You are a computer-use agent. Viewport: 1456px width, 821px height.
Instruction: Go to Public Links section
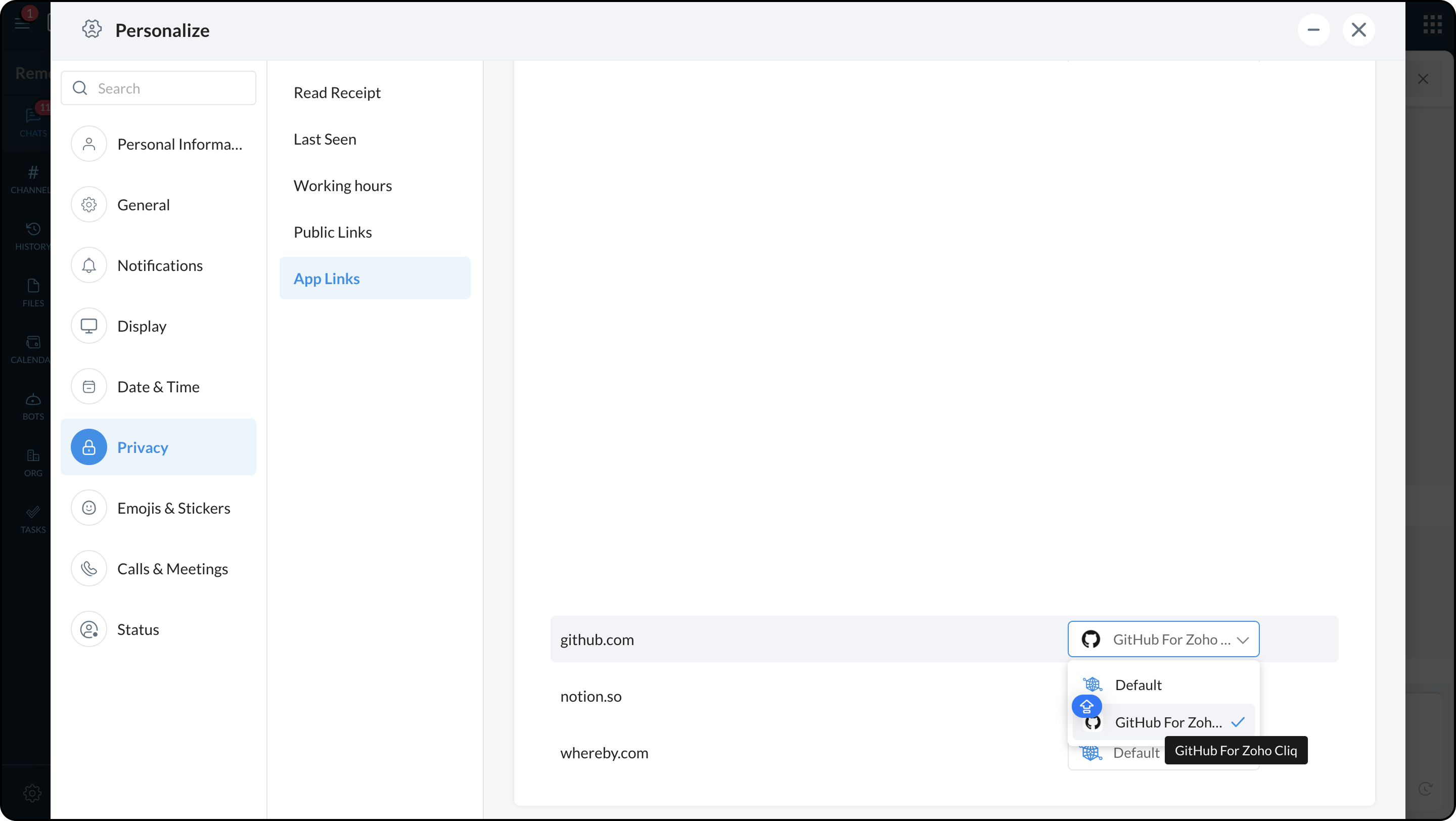[x=332, y=232]
